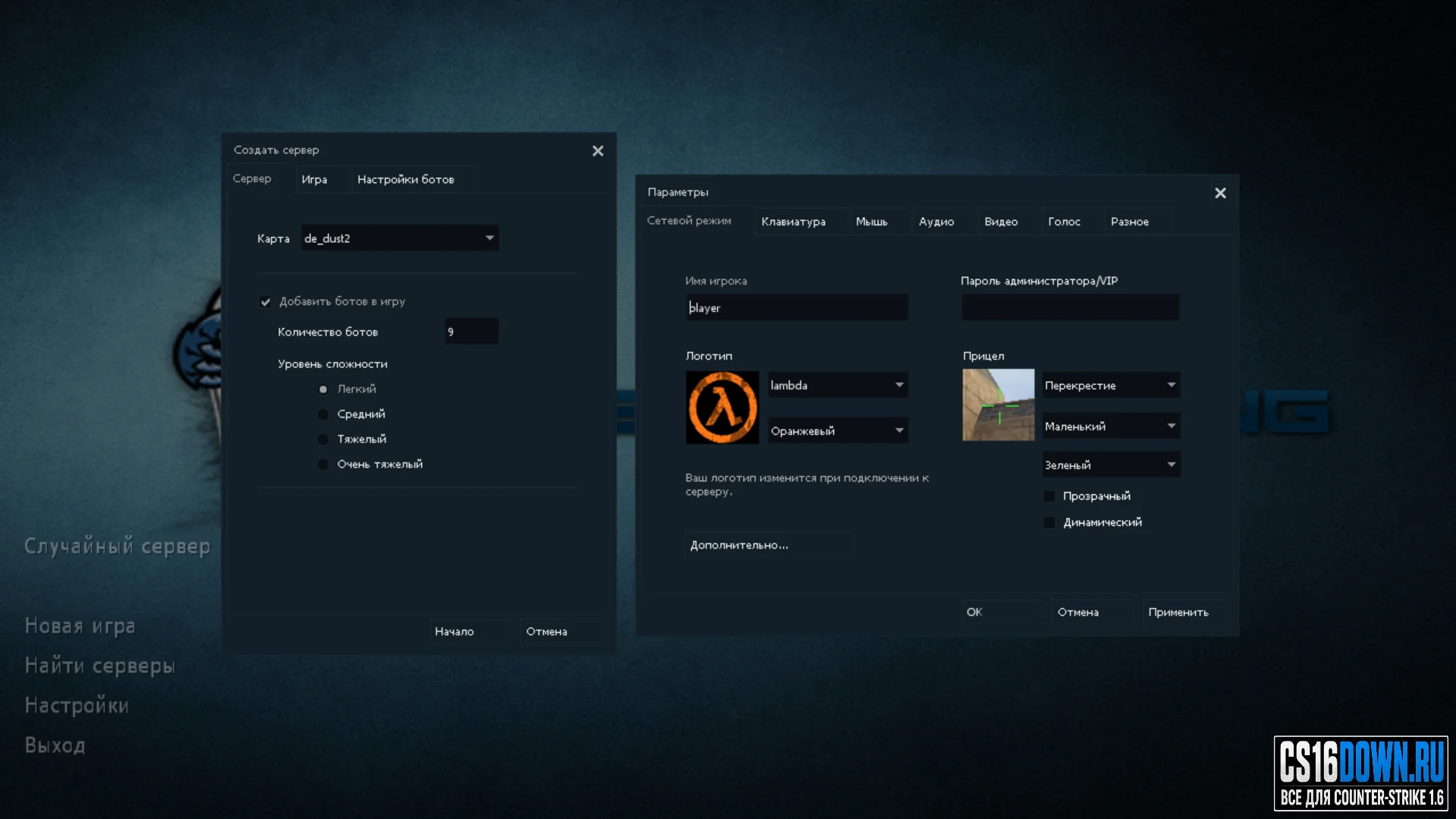The width and height of the screenshot is (1456, 819).
Task: Enable the Прозрачный crosshair checkbox
Action: [1049, 496]
